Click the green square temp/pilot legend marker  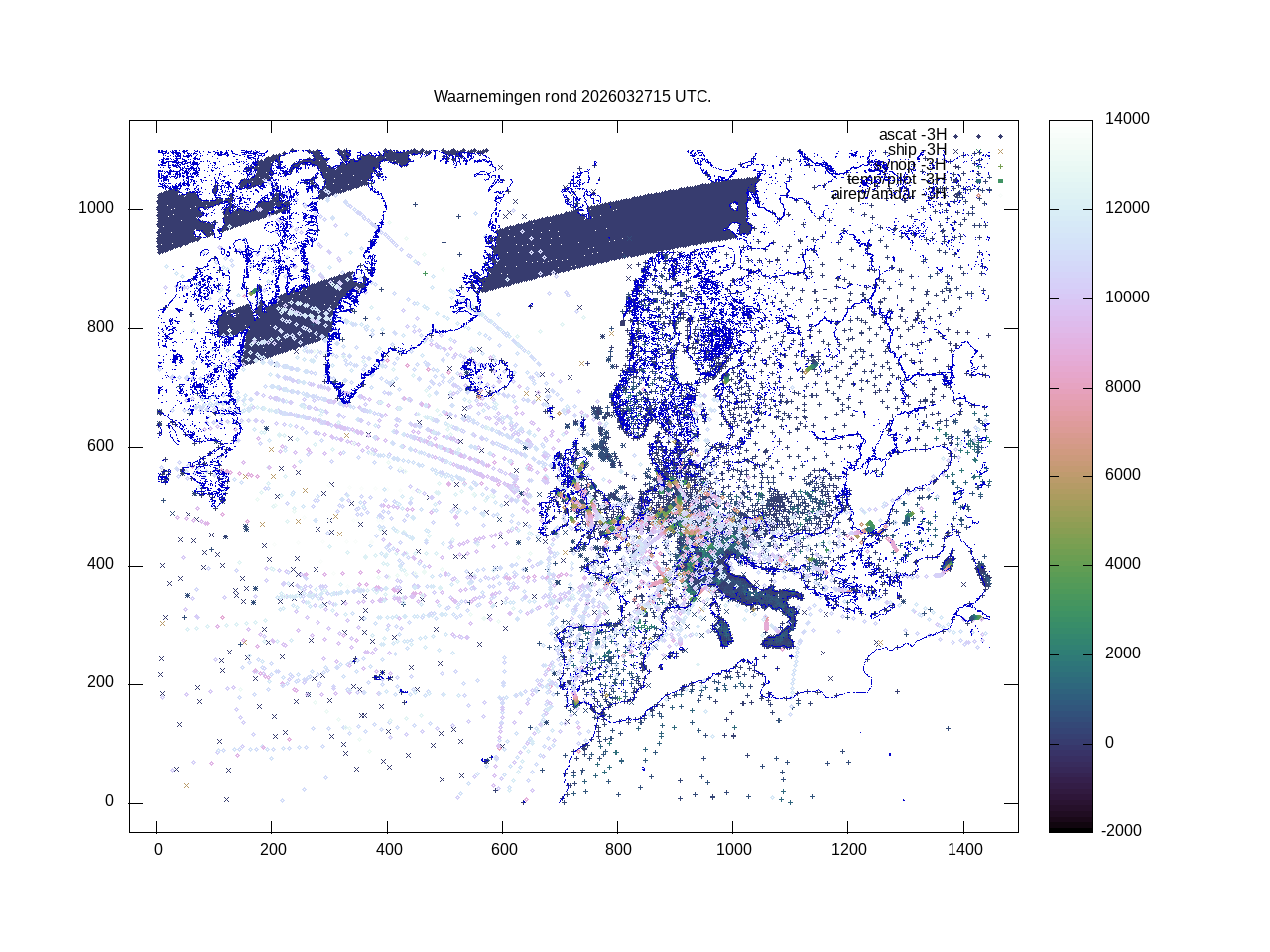(1000, 180)
